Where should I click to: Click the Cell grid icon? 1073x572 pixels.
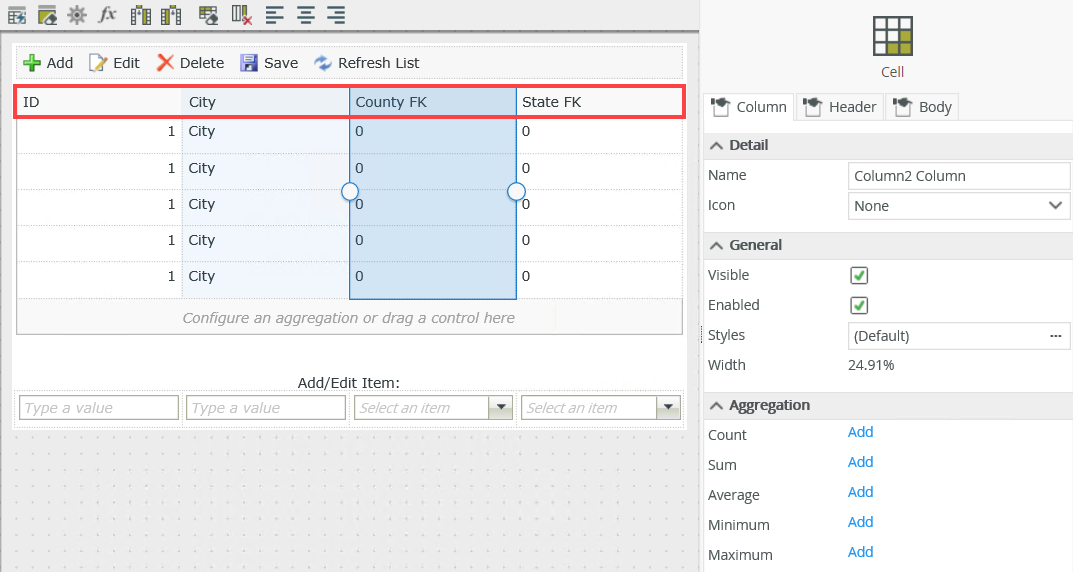[892, 36]
